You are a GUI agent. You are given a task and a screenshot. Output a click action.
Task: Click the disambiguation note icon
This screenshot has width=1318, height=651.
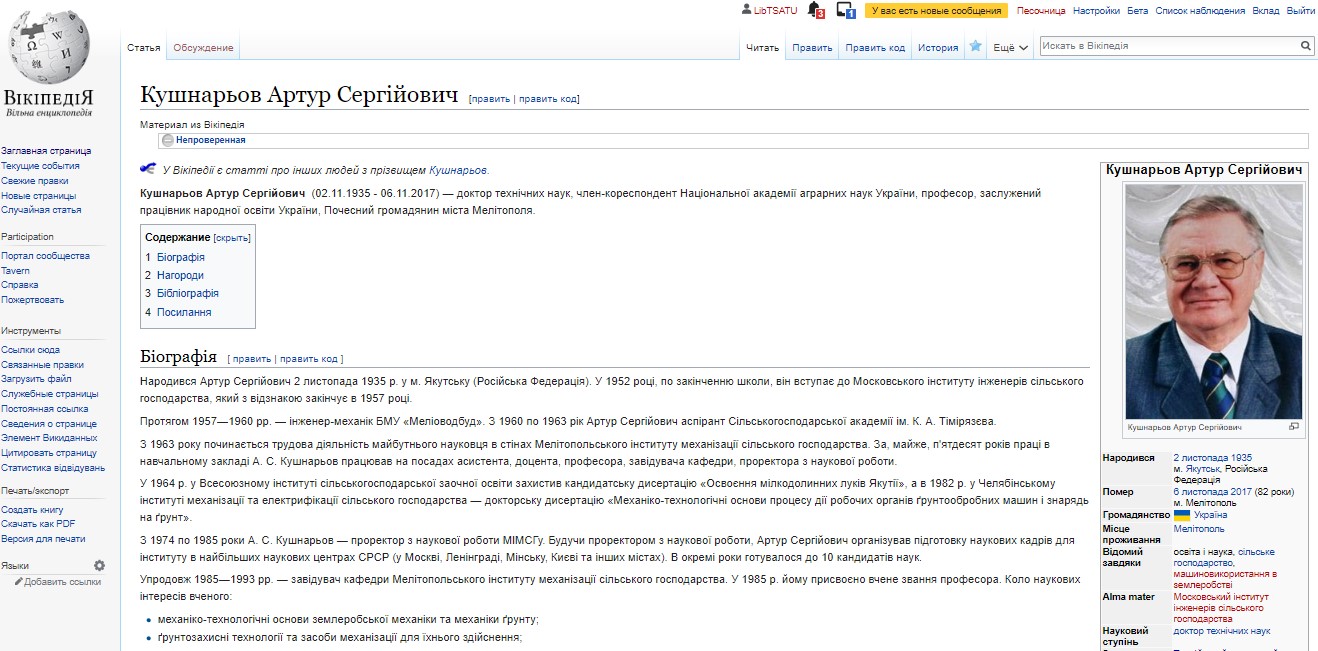click(148, 169)
